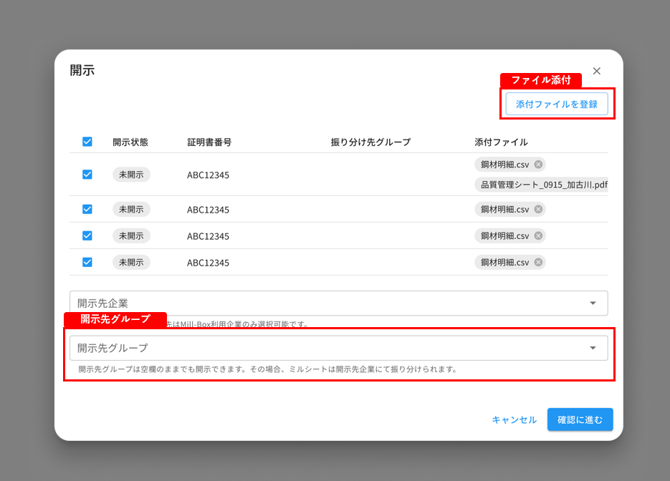
Task: Open the 開示先グループ dropdown
Action: (x=338, y=348)
